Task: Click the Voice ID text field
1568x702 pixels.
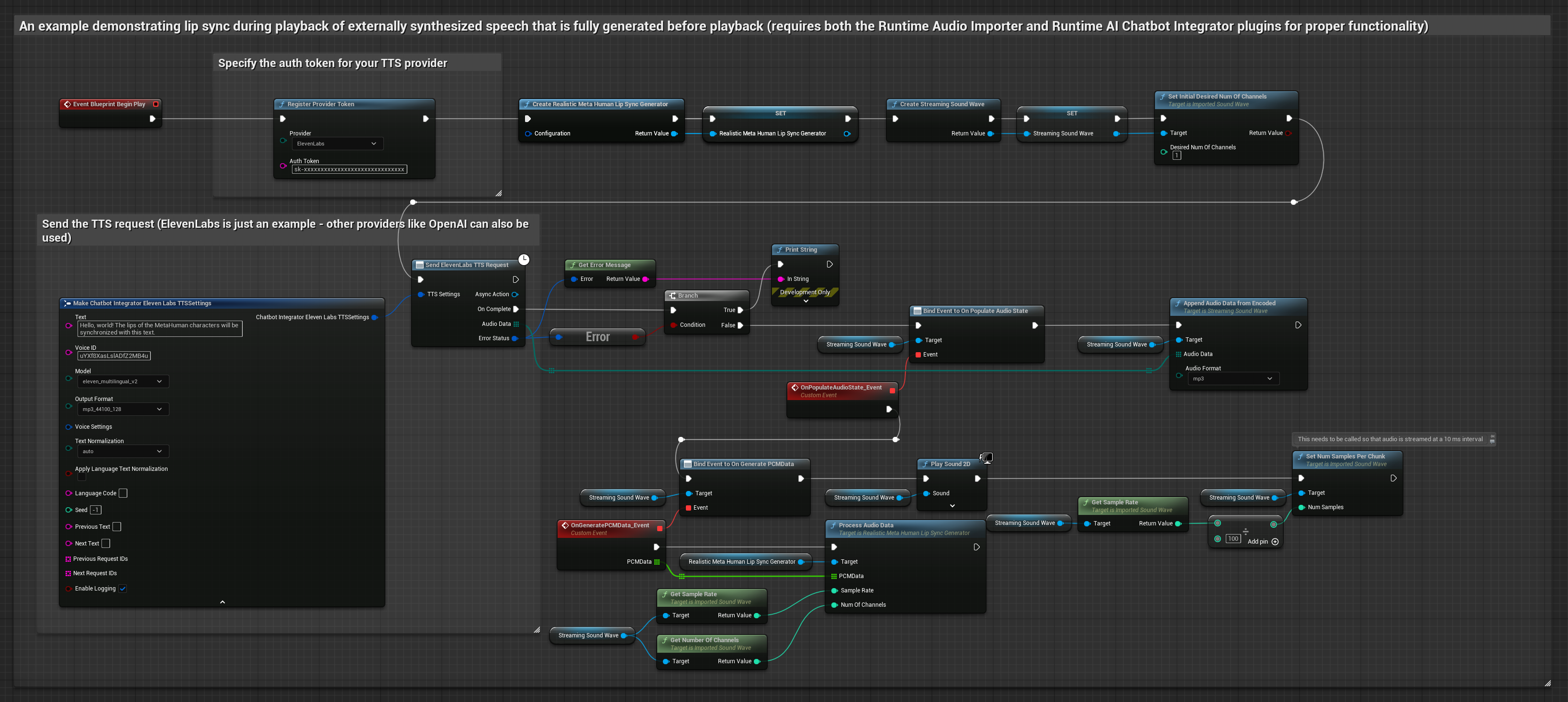Action: (114, 356)
